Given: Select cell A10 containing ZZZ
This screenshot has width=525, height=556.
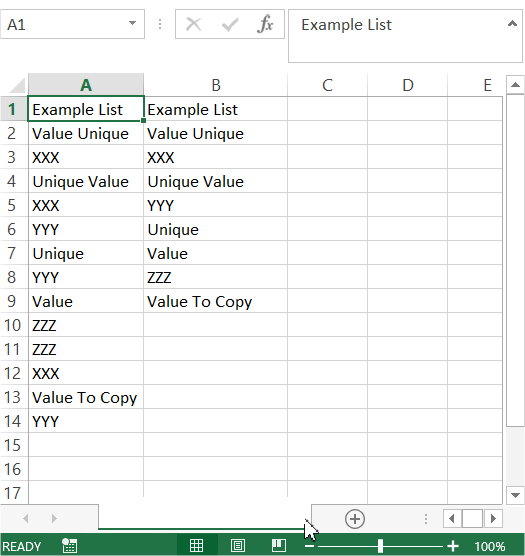Looking at the screenshot, I should (86, 325).
